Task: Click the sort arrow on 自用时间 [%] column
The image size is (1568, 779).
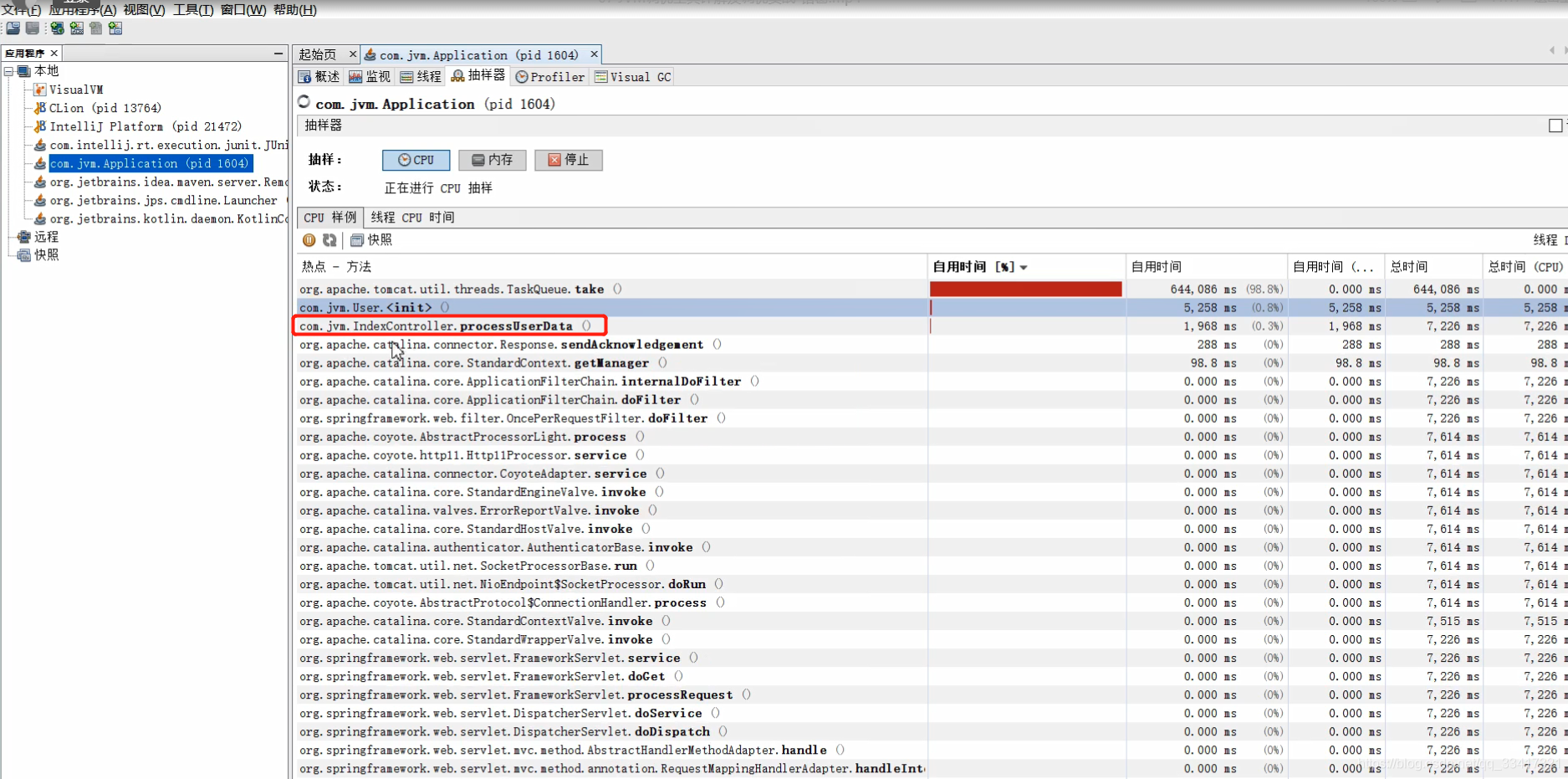Action: 1024,268
